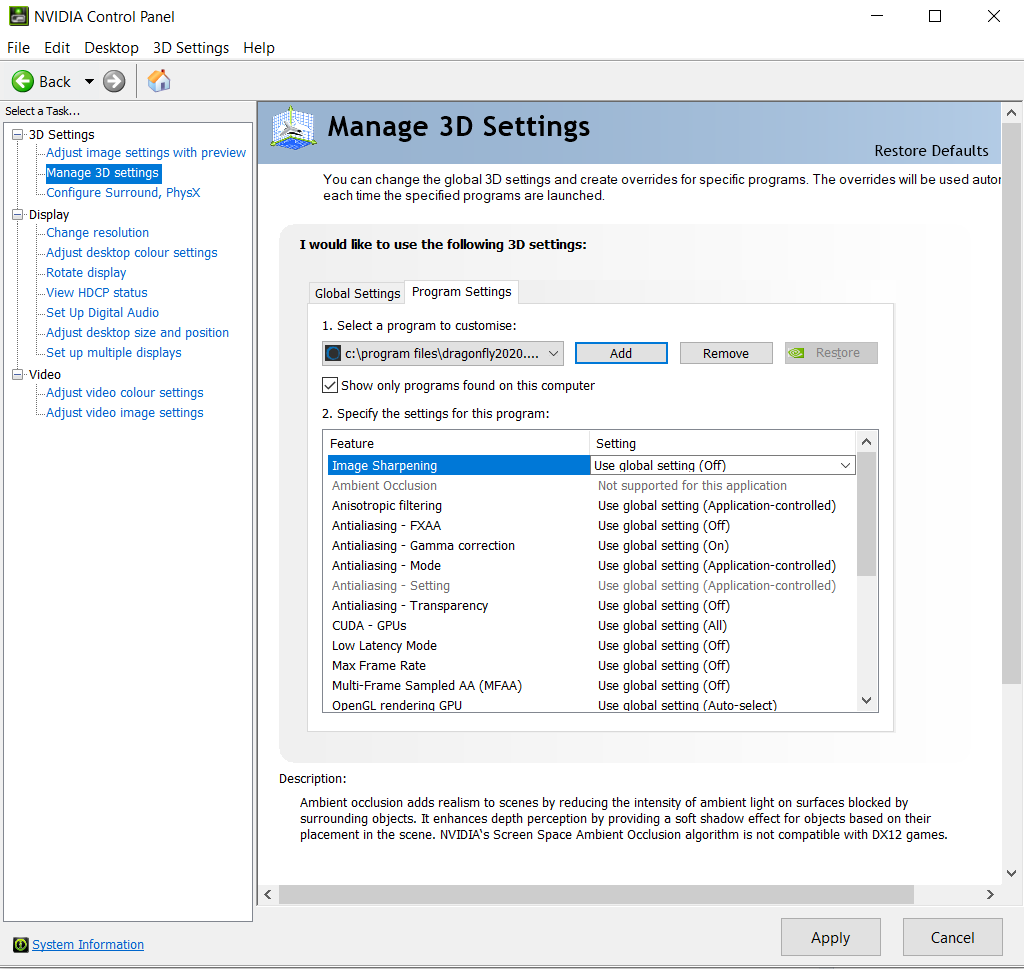
Task: Click the Forward arrow icon in toolbar
Action: (x=114, y=82)
